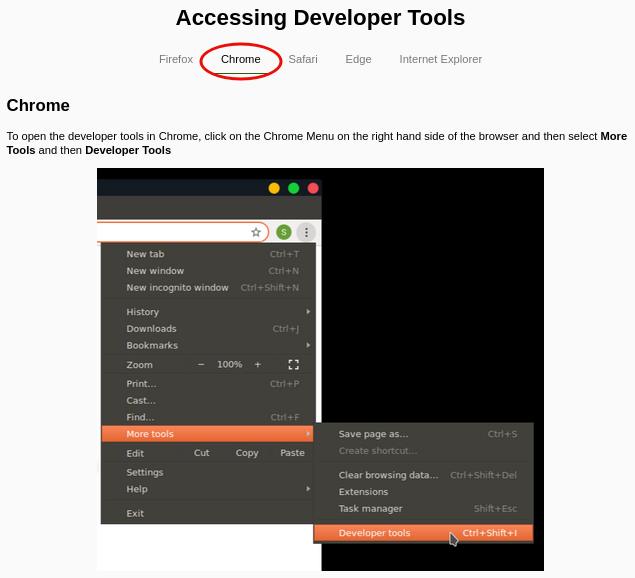Choose New window menu entry
Screen dimensions: 635x578
click(x=209, y=271)
